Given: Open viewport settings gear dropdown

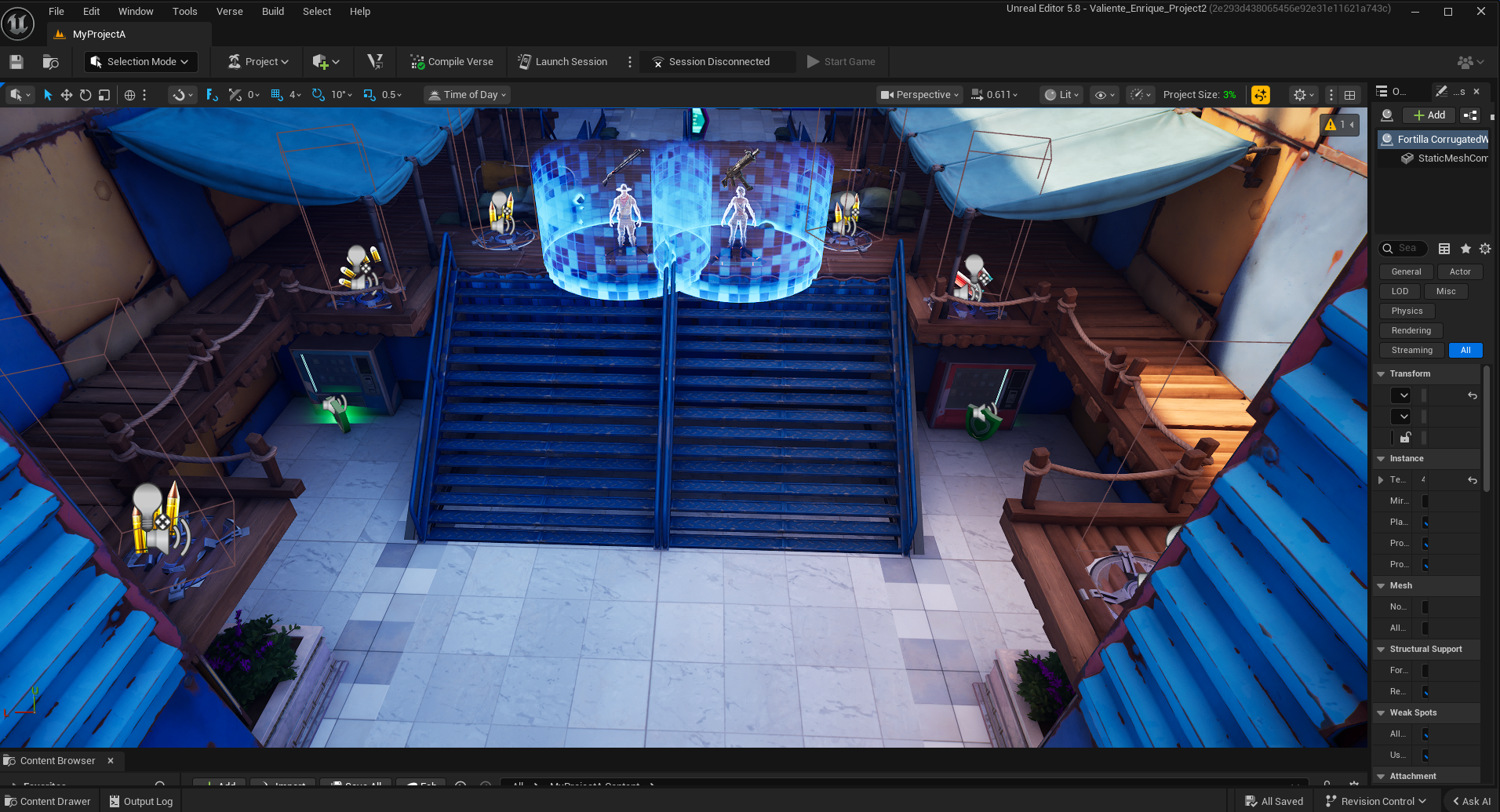Looking at the screenshot, I should pyautogui.click(x=1304, y=95).
